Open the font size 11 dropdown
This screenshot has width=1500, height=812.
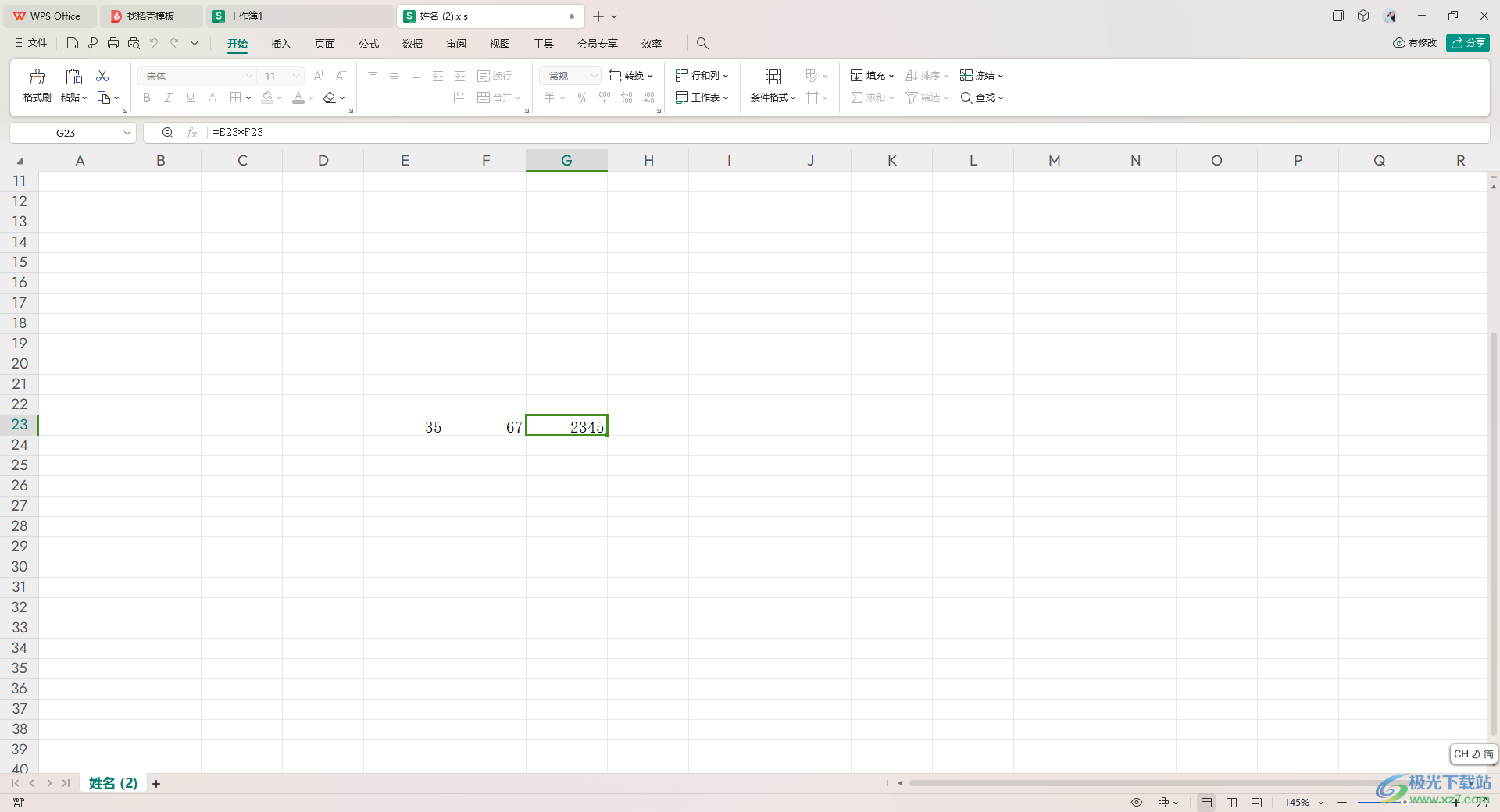296,76
